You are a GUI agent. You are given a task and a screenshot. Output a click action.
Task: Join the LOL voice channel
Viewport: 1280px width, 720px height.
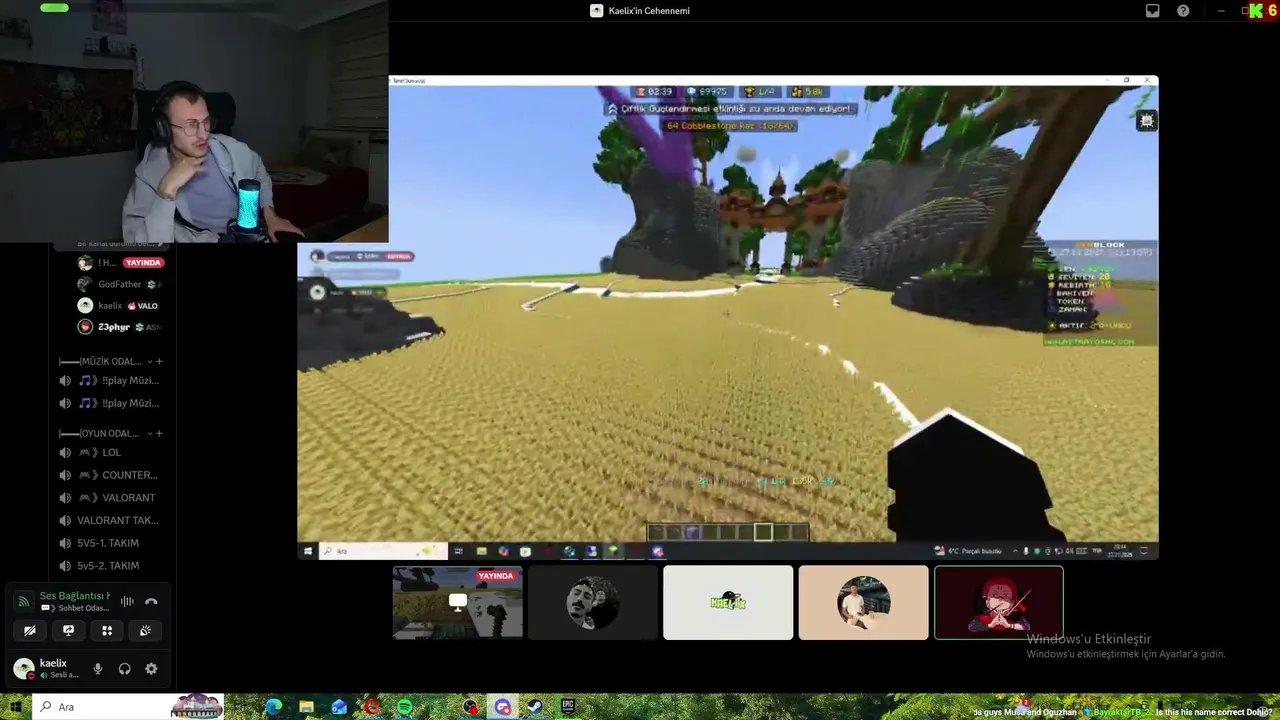110,452
